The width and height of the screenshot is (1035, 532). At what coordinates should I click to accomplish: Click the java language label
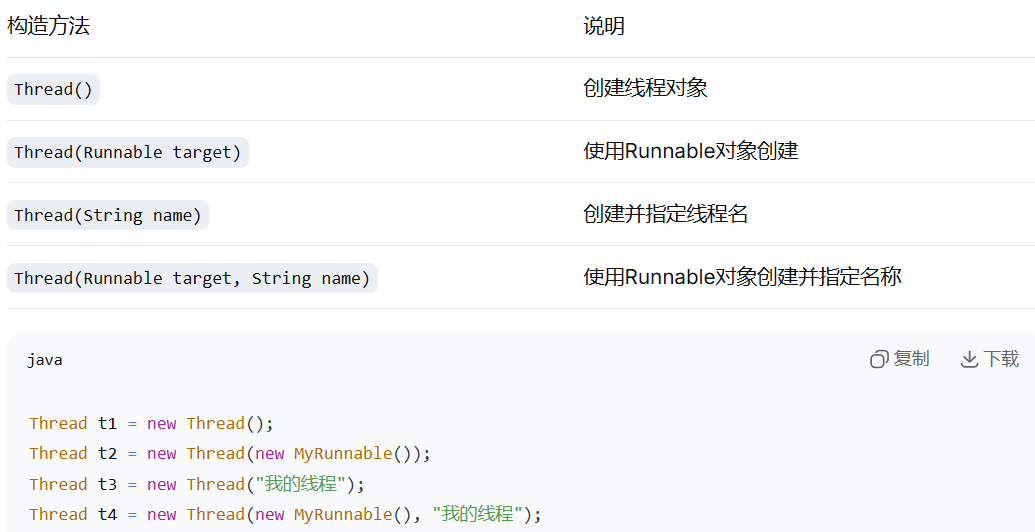45,360
